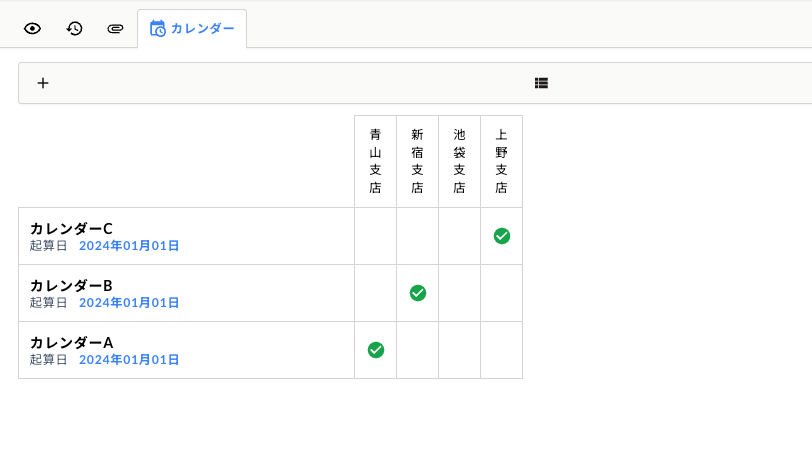Screen dimensions: 812x451
Task: Click empty カレンダーC cell under 青山支店
Action: pyautogui.click(x=375, y=236)
